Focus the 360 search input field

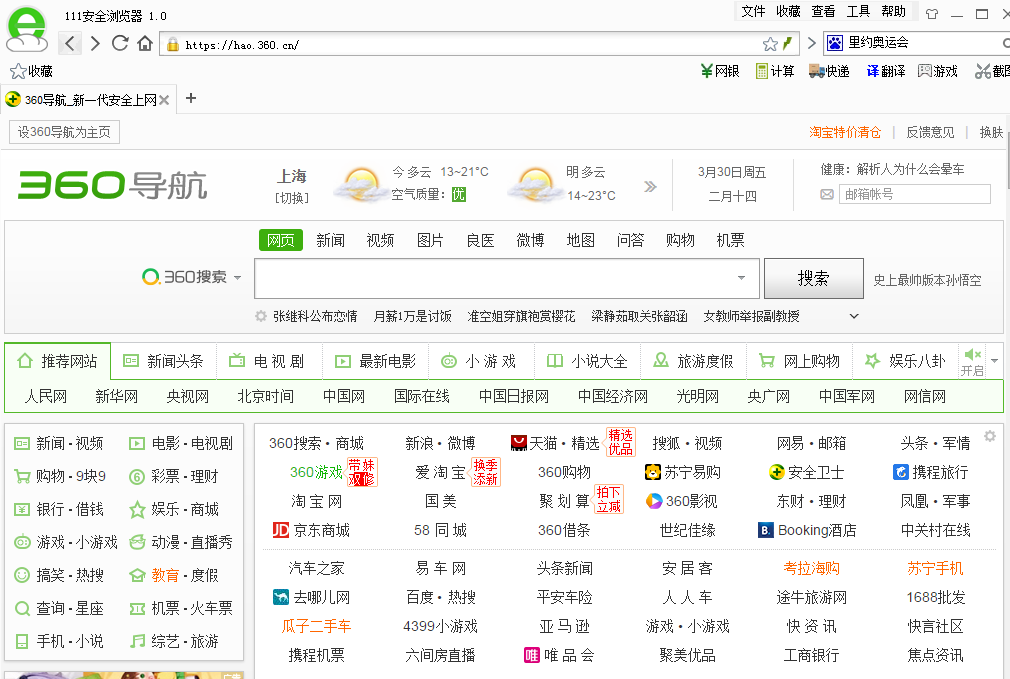(507, 278)
